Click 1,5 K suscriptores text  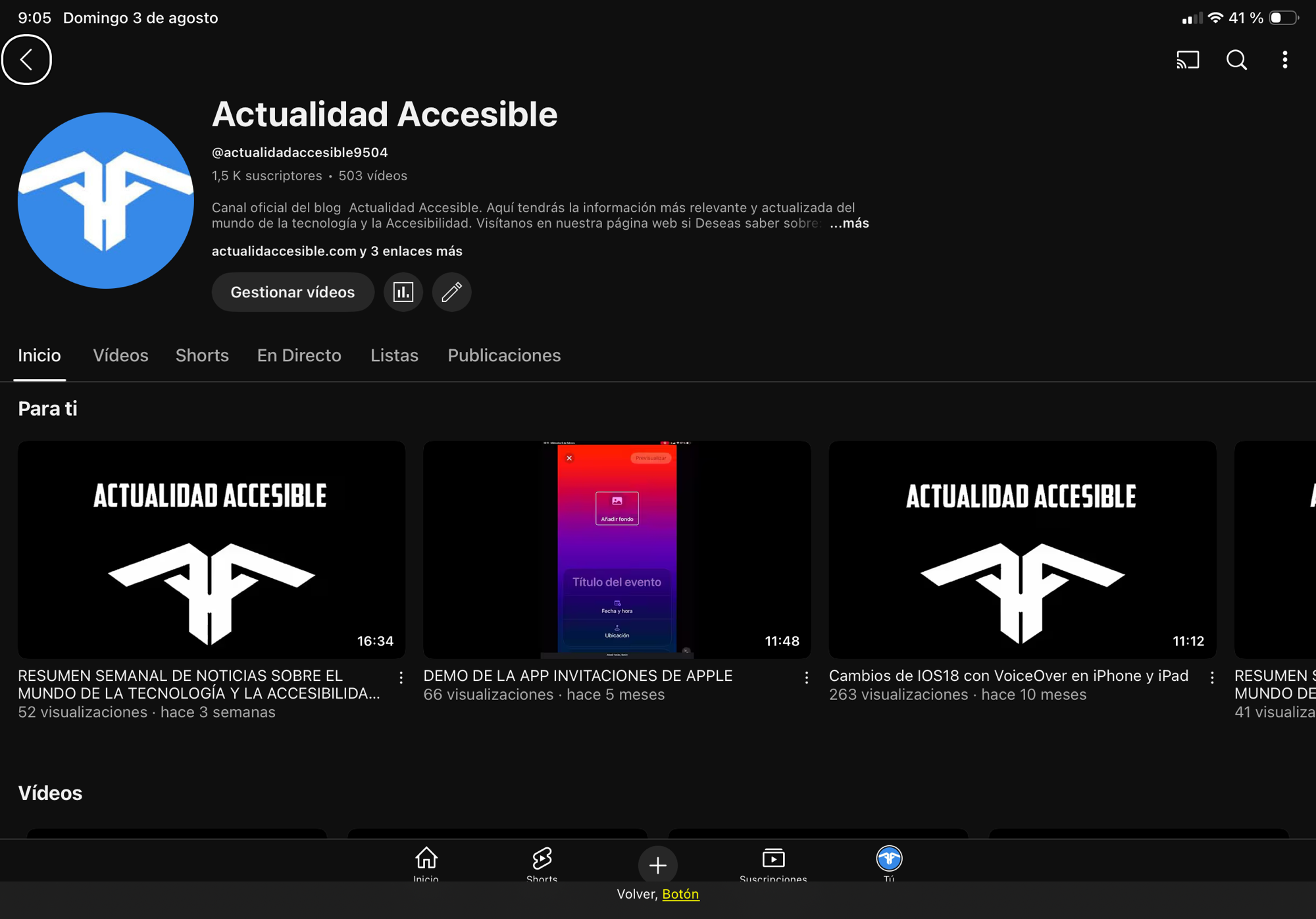tap(266, 176)
